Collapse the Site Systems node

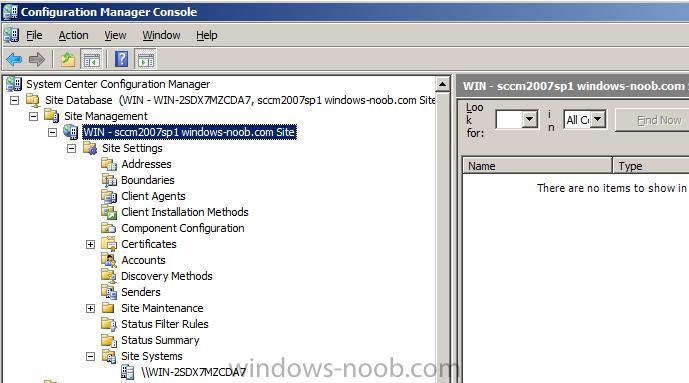(91, 356)
